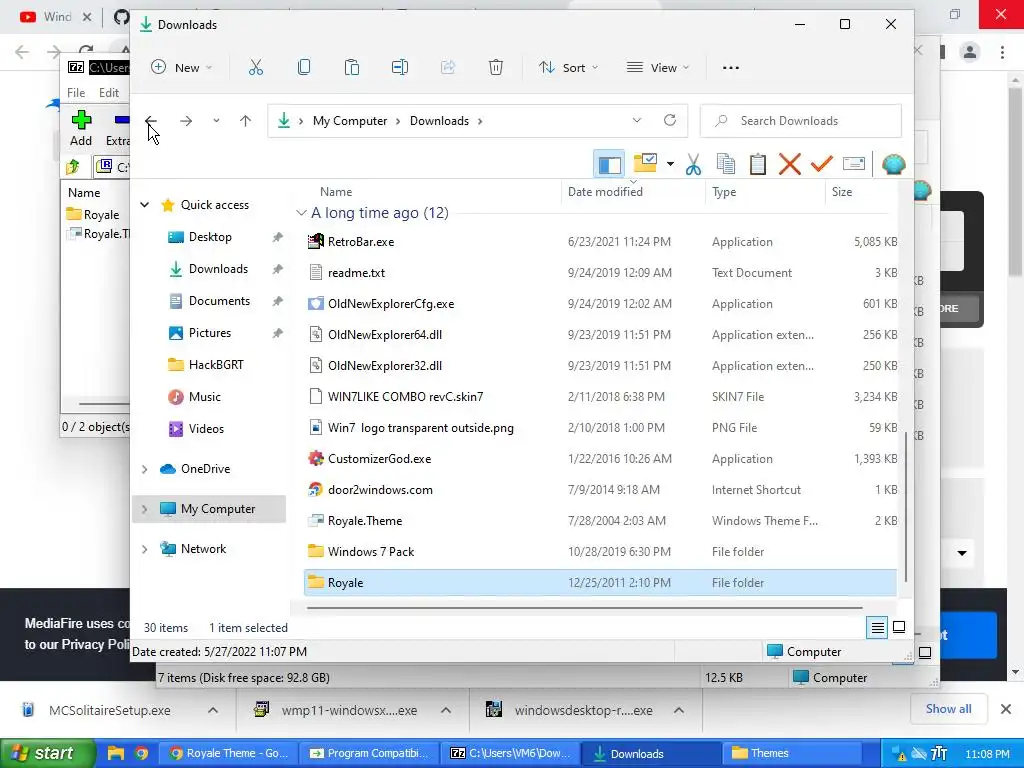Click Downloads in the address breadcrumb

440,121
